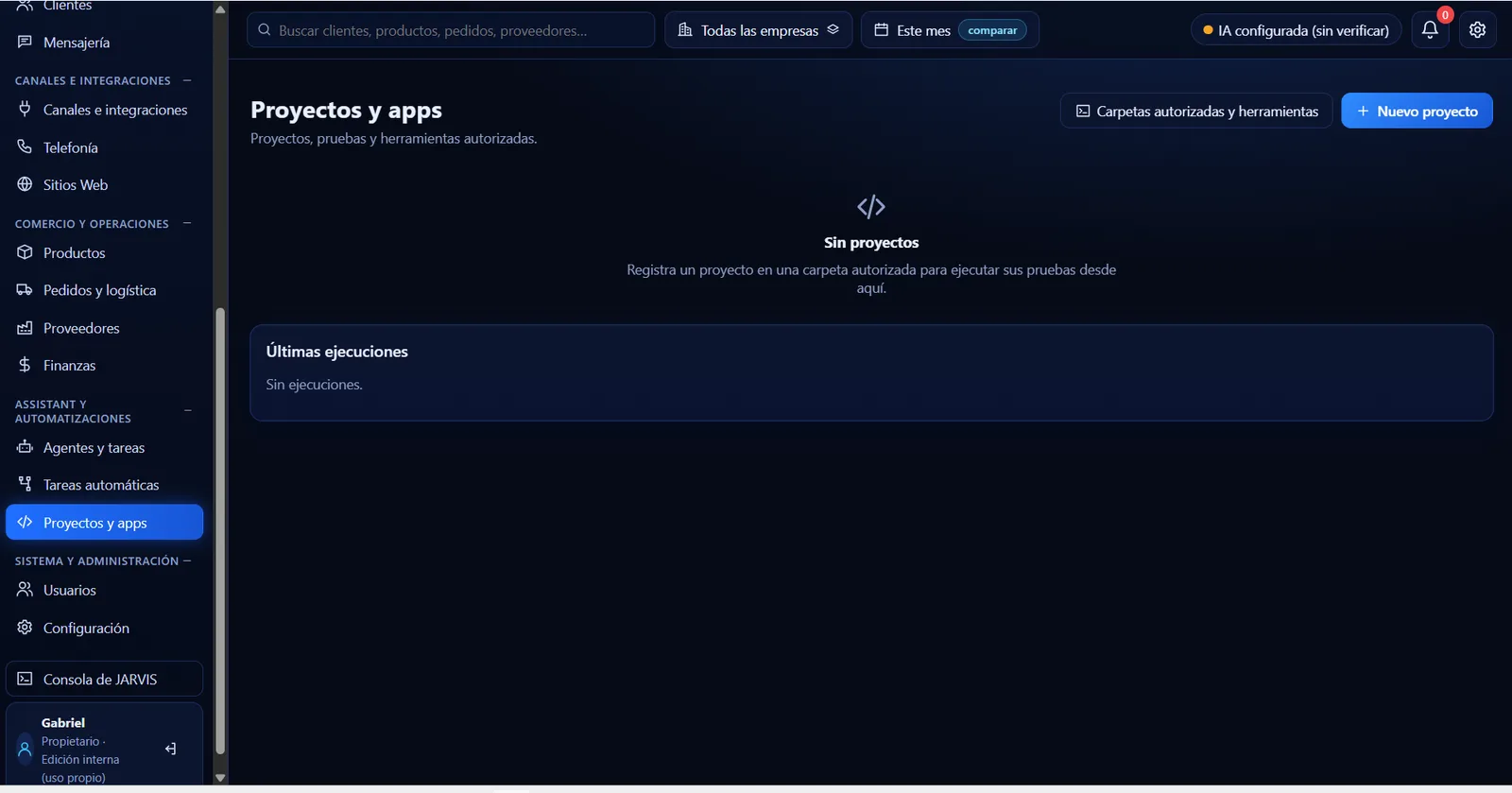
Task: Open the notifications bell
Action: (1430, 29)
